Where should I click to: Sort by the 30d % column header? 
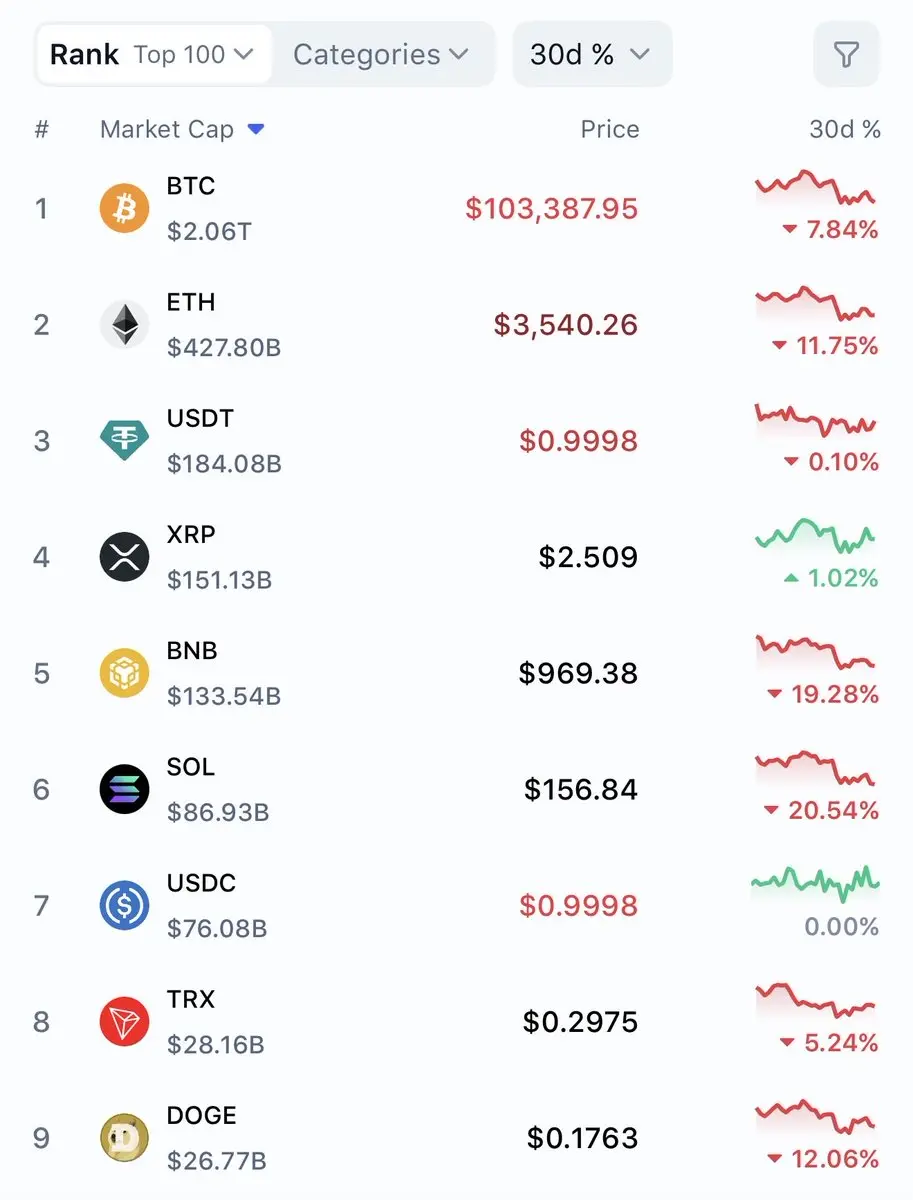pyautogui.click(x=845, y=129)
